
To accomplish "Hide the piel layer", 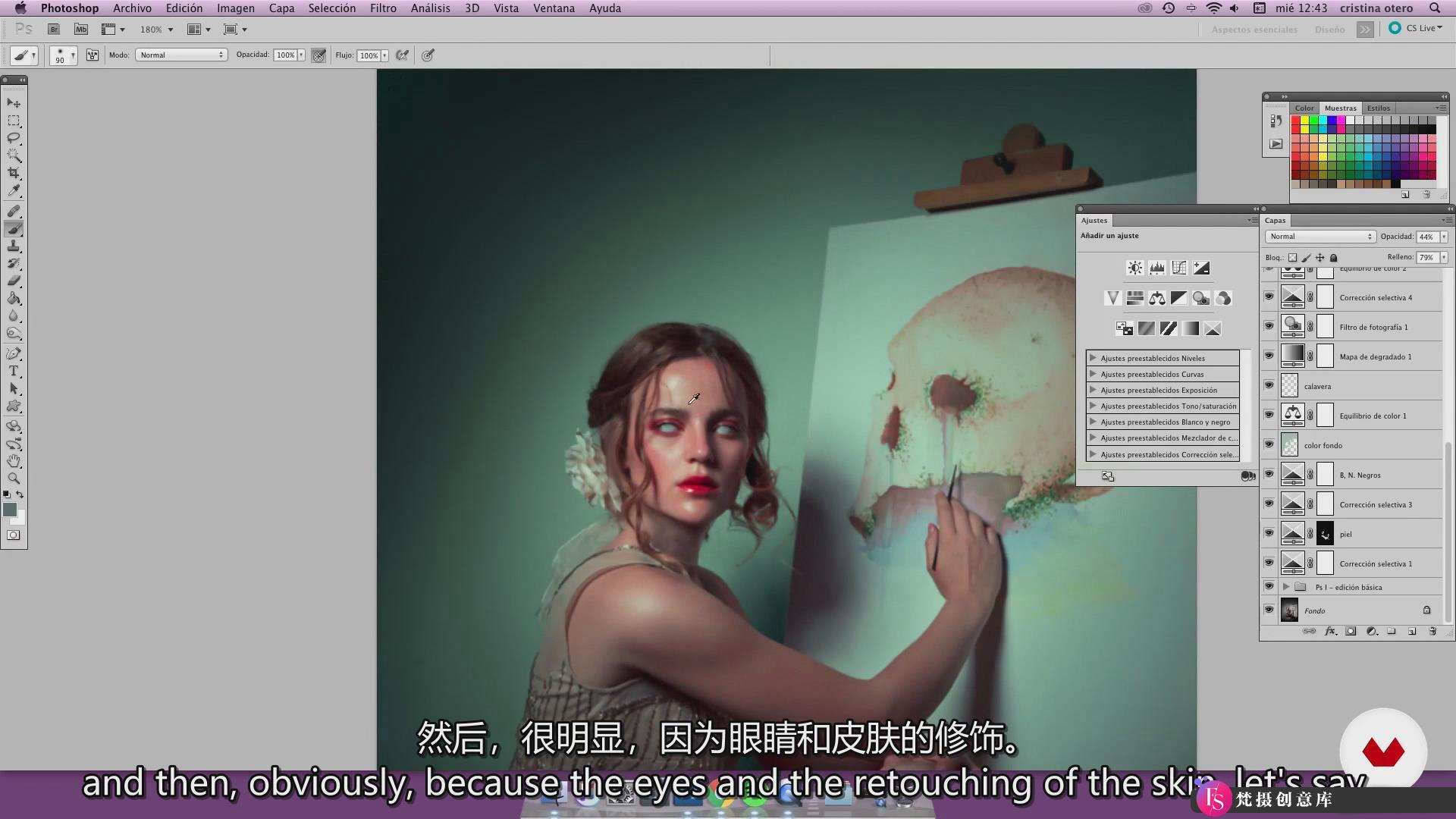I will coord(1269,533).
